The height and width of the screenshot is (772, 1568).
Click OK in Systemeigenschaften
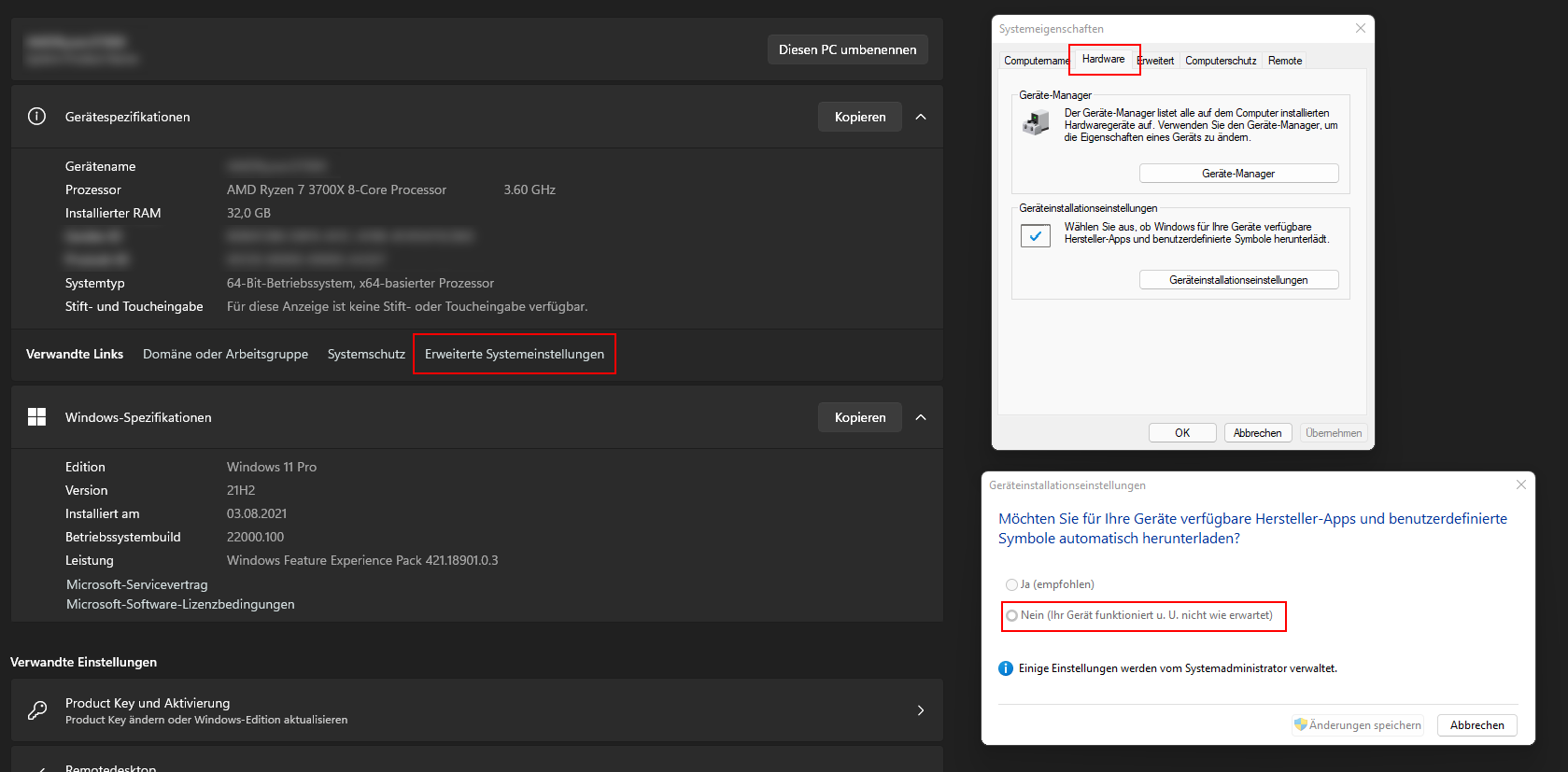(1182, 433)
